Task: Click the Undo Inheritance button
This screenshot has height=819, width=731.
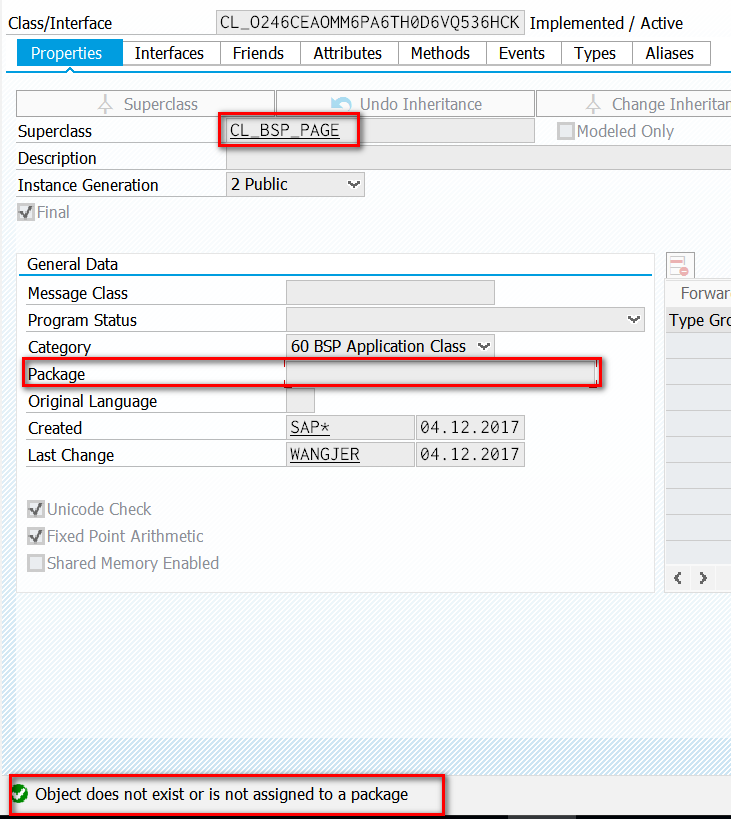Action: (406, 104)
